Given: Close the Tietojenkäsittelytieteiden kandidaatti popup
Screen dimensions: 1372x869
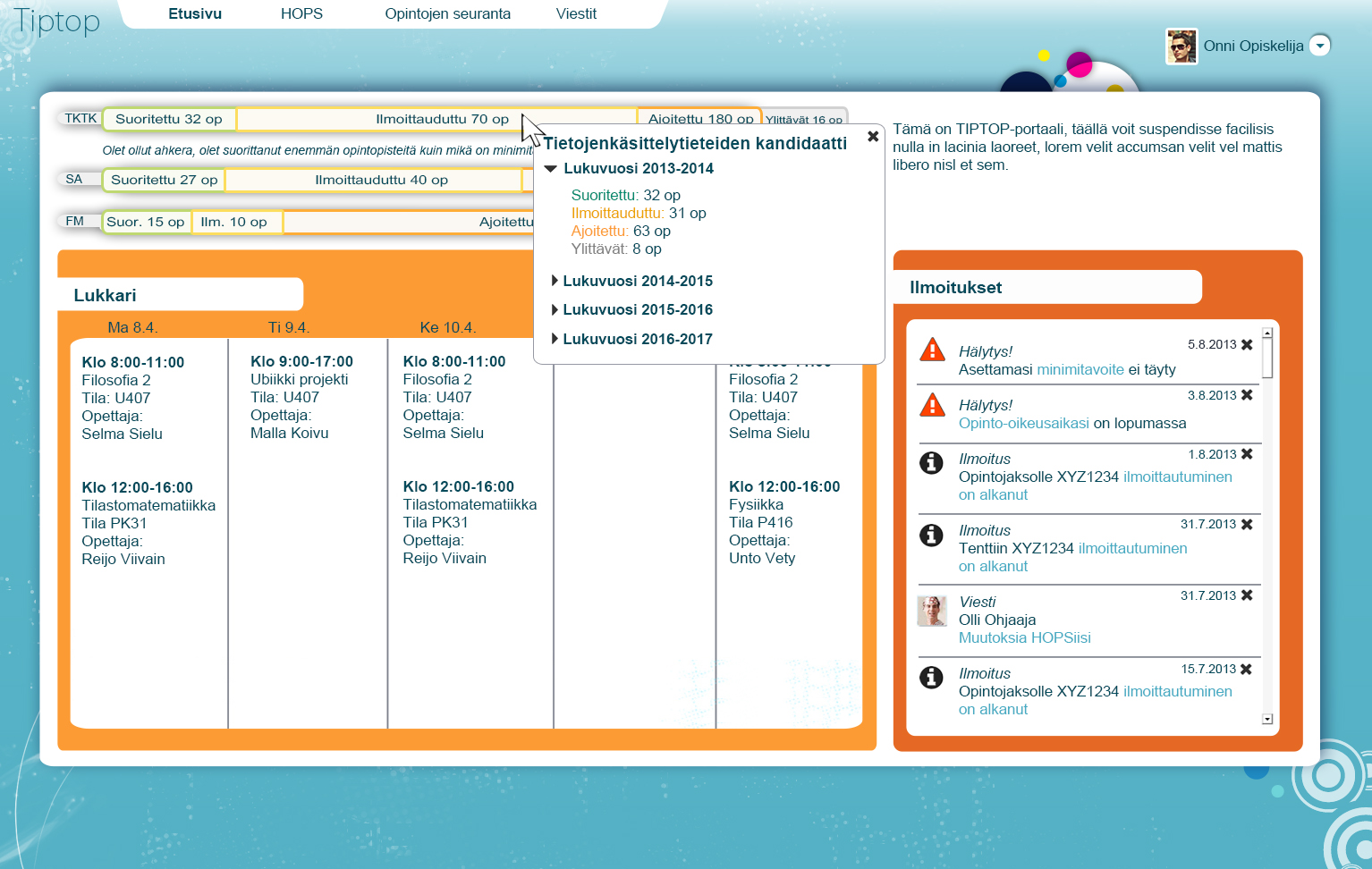Looking at the screenshot, I should point(873,136).
